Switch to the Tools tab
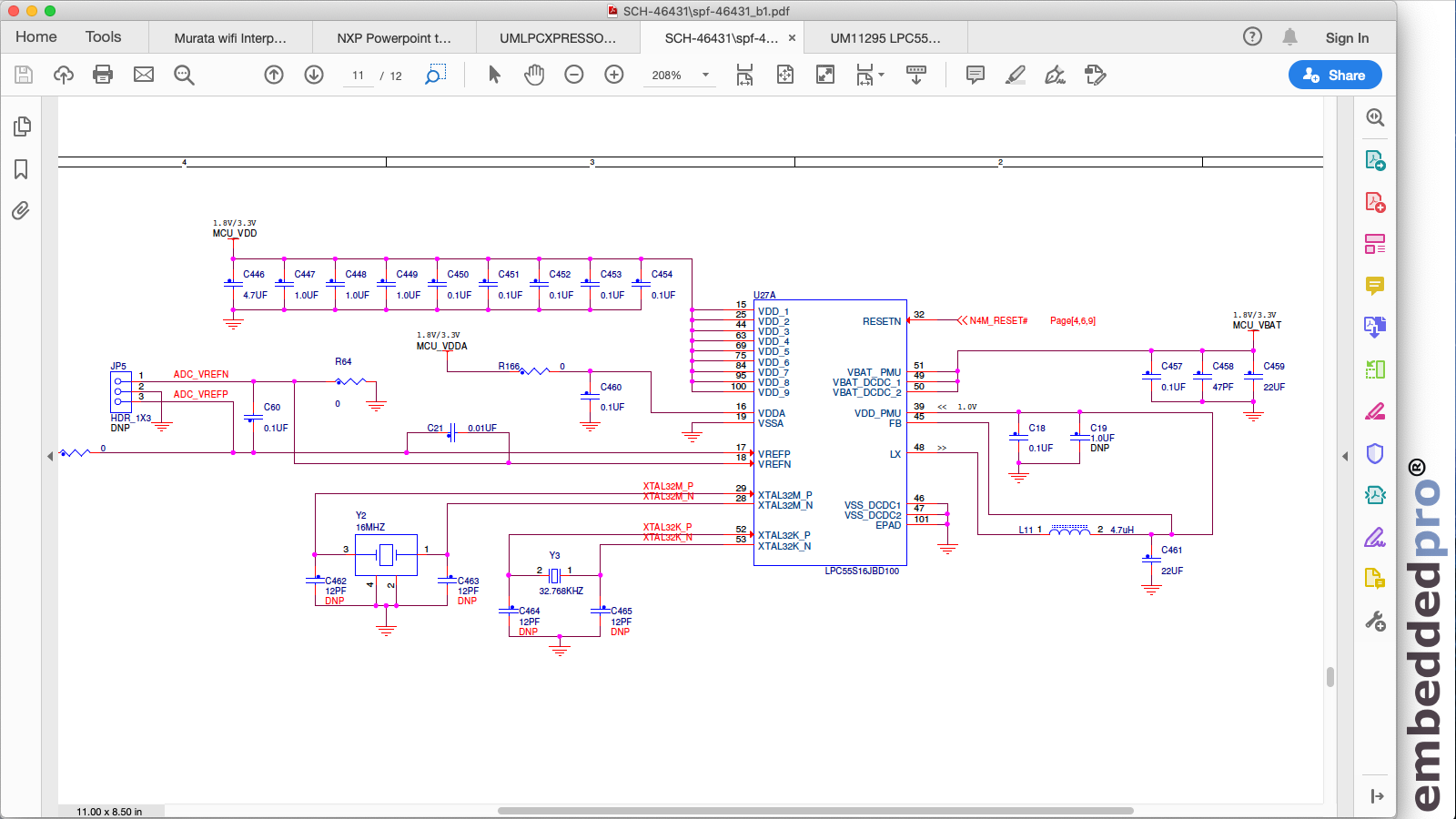The height and width of the screenshot is (819, 1456). [x=103, y=37]
